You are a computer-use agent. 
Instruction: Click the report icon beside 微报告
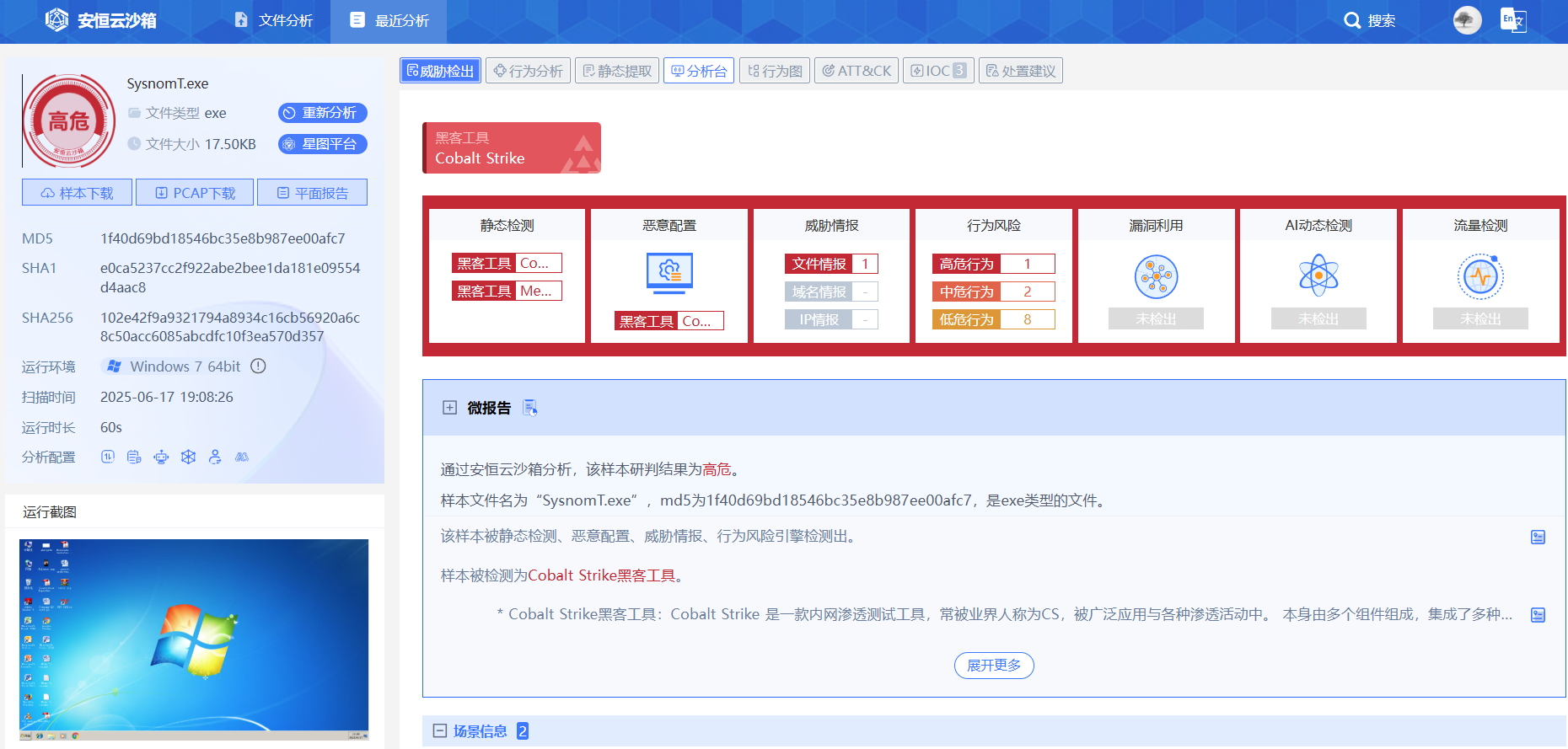tap(530, 408)
